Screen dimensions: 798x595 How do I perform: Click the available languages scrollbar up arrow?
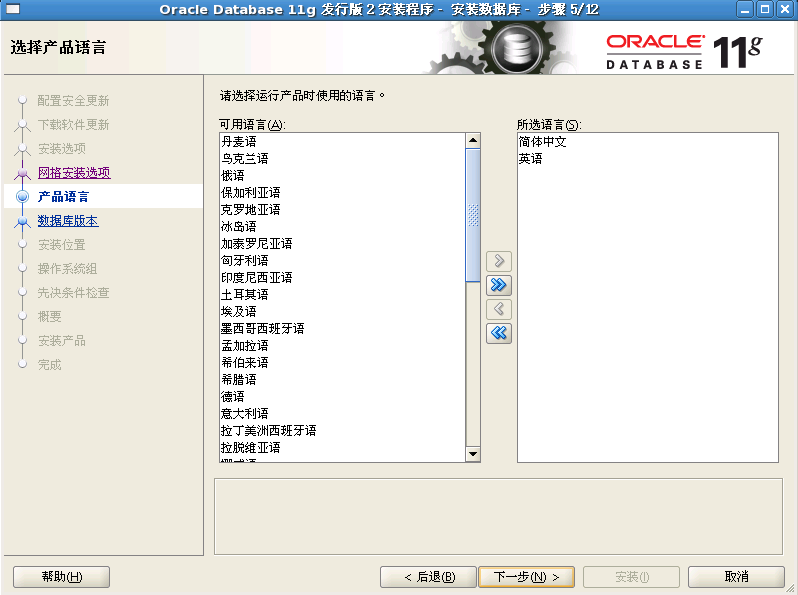473,140
